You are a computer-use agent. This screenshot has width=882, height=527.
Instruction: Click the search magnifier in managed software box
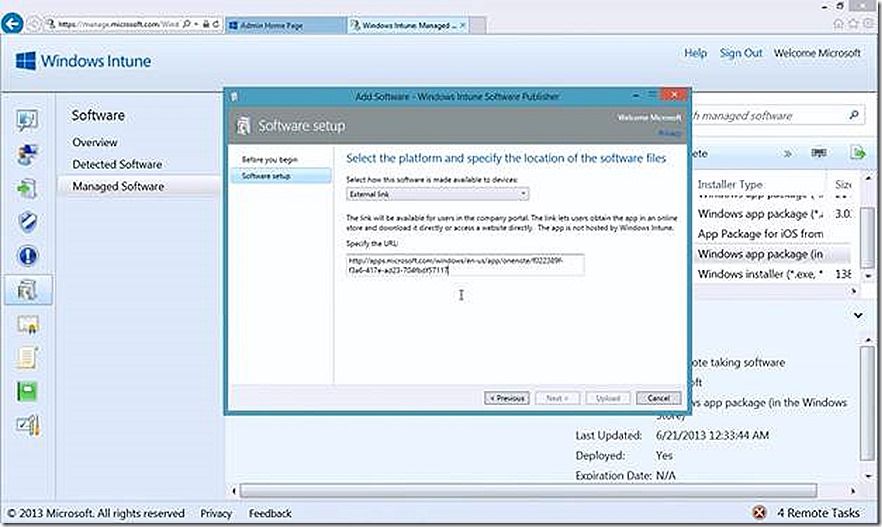click(853, 115)
